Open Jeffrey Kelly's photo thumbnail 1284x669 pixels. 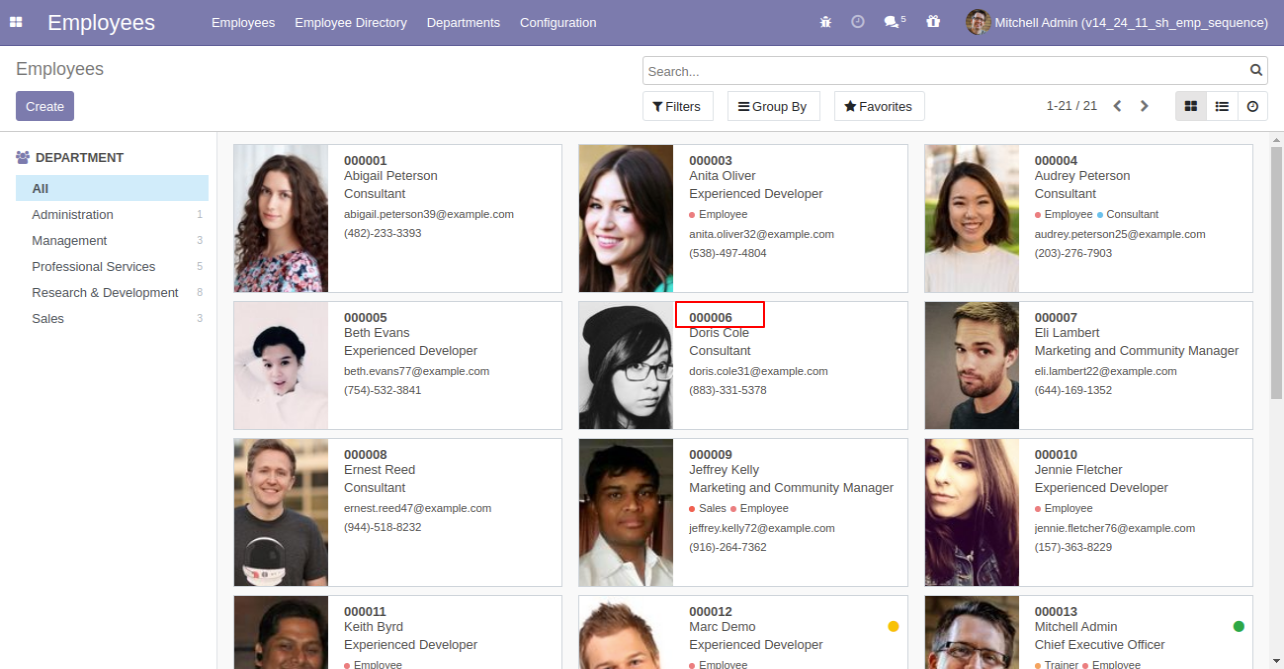[x=626, y=512]
